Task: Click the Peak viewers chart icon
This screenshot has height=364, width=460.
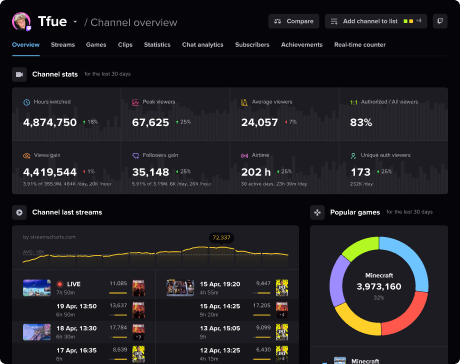Action: (x=136, y=102)
